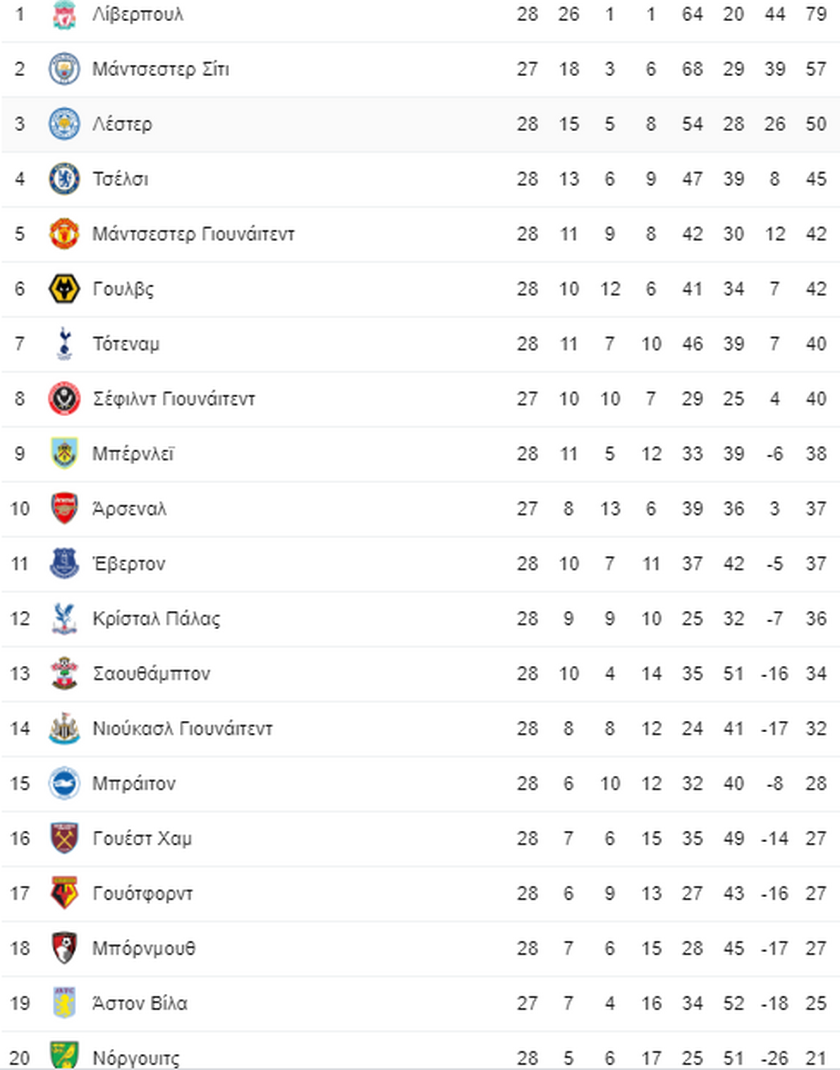Open the Σαουθάμπτον team link
This screenshot has width=840, height=1070.
[151, 674]
